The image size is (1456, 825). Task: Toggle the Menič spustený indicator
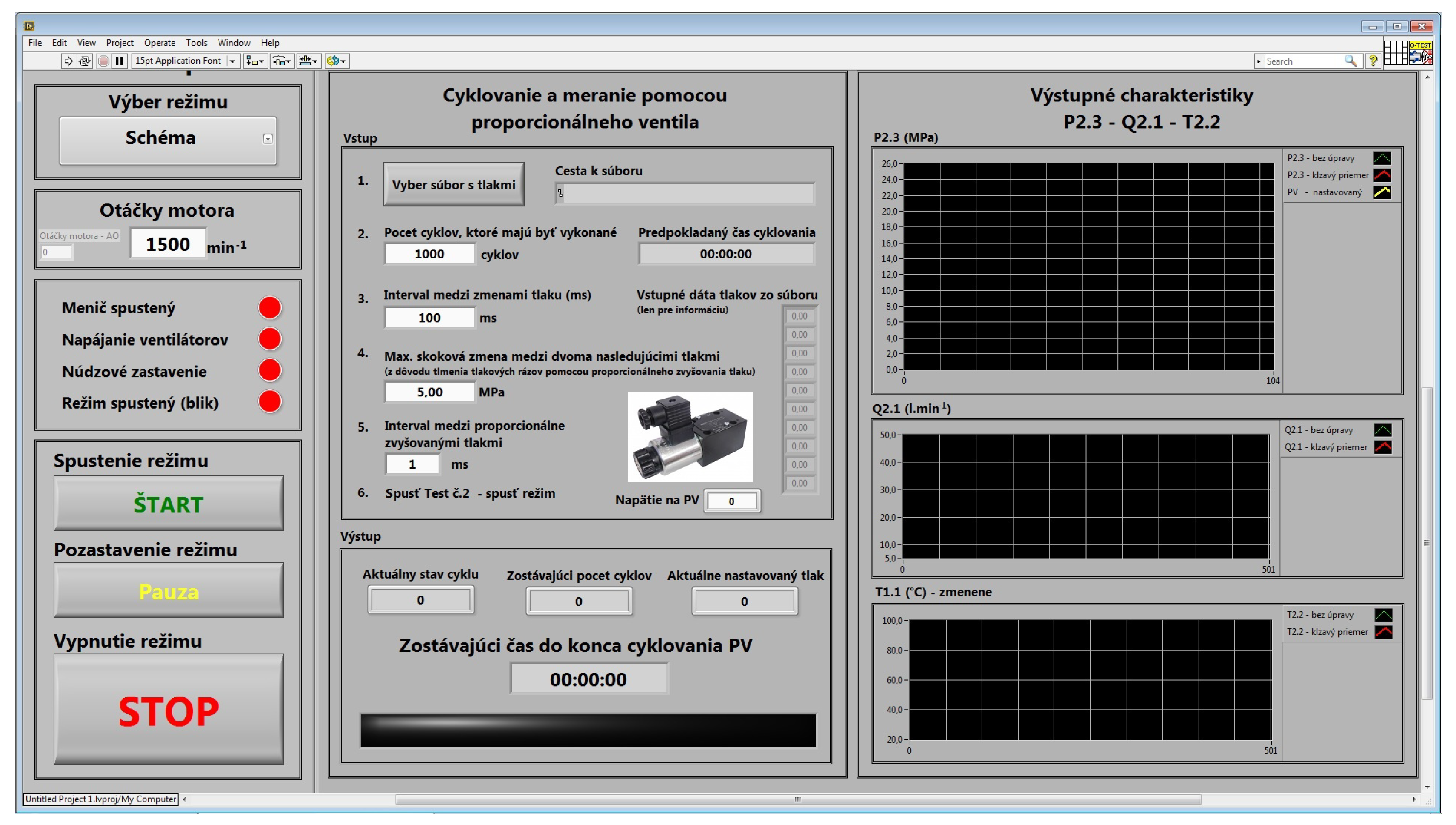click(x=270, y=308)
